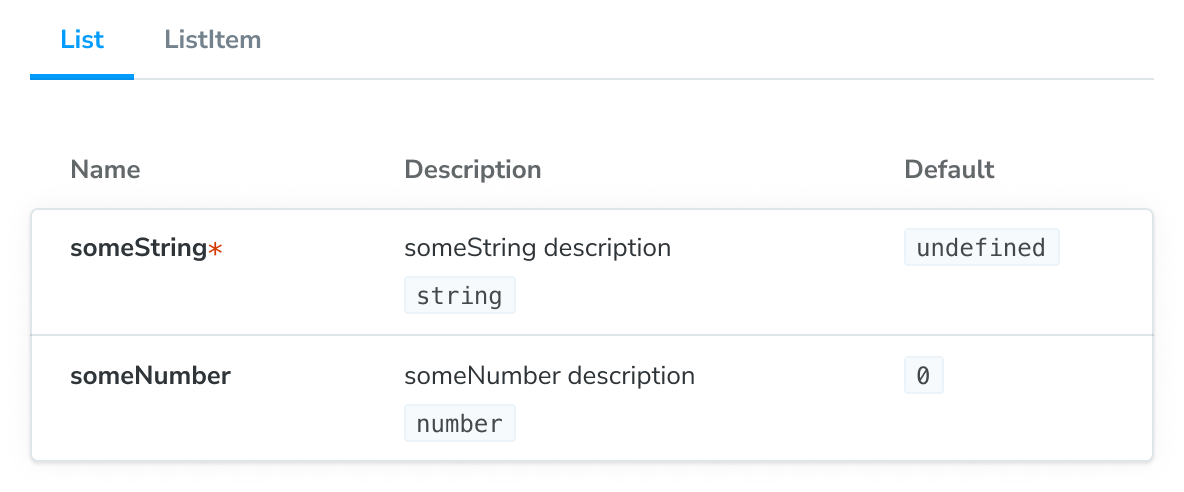Click the red required asterisk
Screen dimensions: 1184x492
[x=215, y=249]
